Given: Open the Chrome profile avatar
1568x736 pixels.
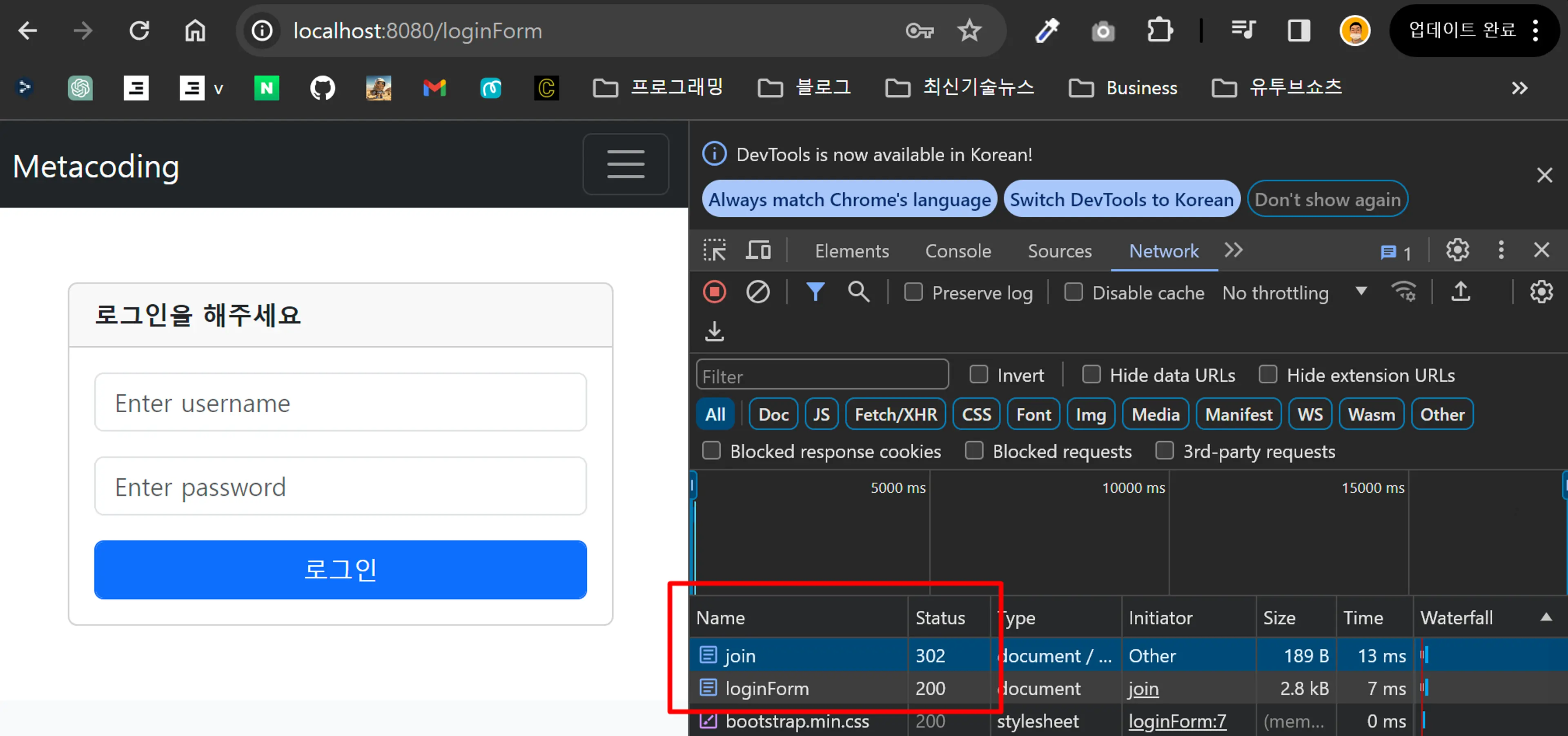Looking at the screenshot, I should pyautogui.click(x=1355, y=31).
